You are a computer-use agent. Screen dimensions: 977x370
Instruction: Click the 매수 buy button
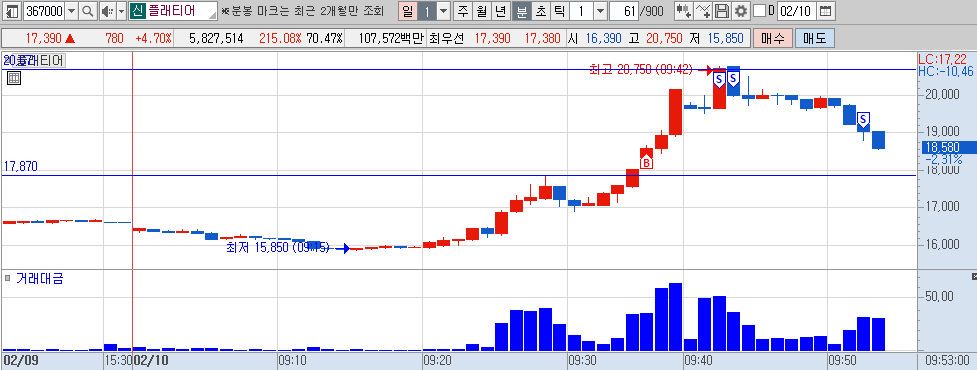click(x=773, y=38)
